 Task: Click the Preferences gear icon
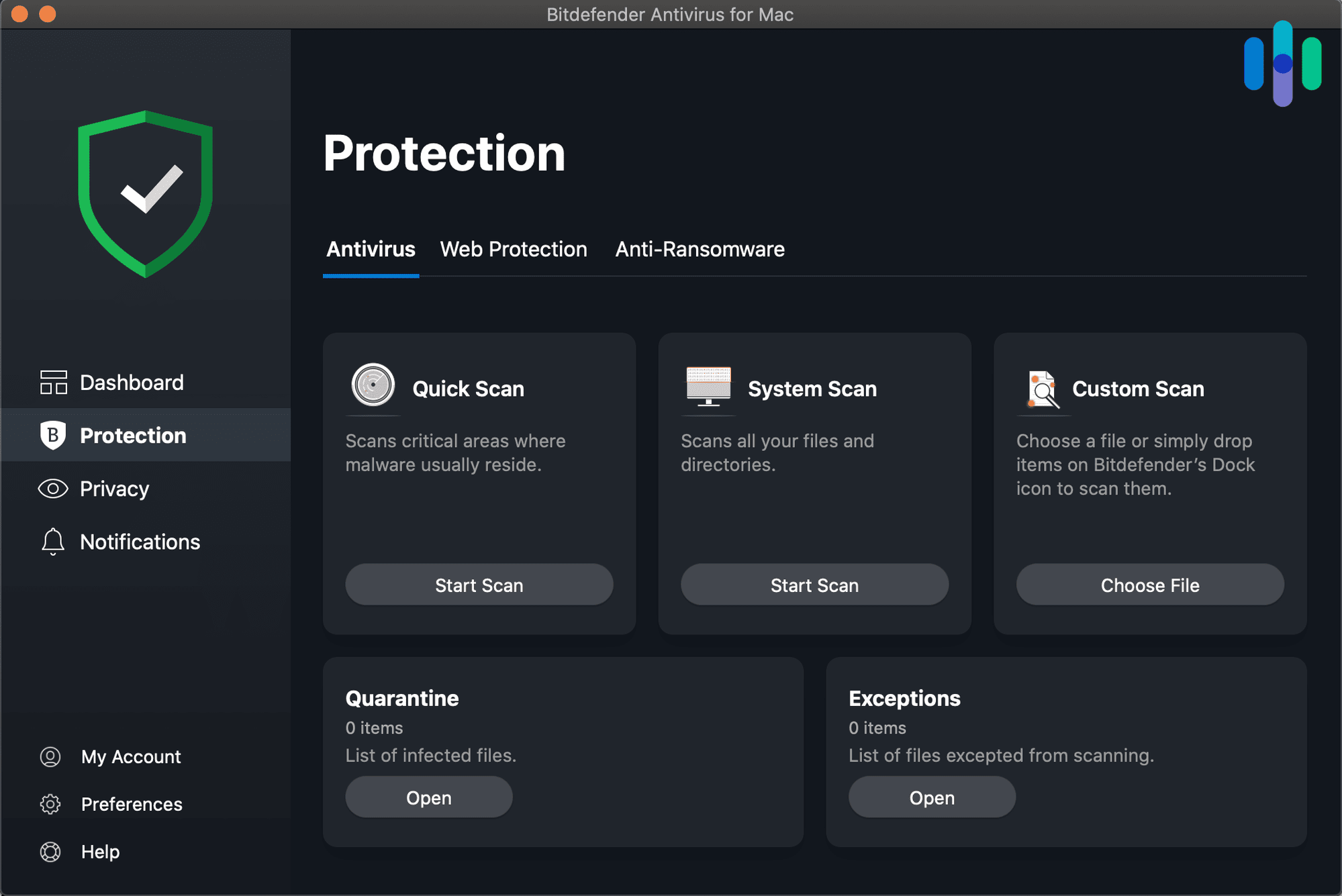pos(50,803)
